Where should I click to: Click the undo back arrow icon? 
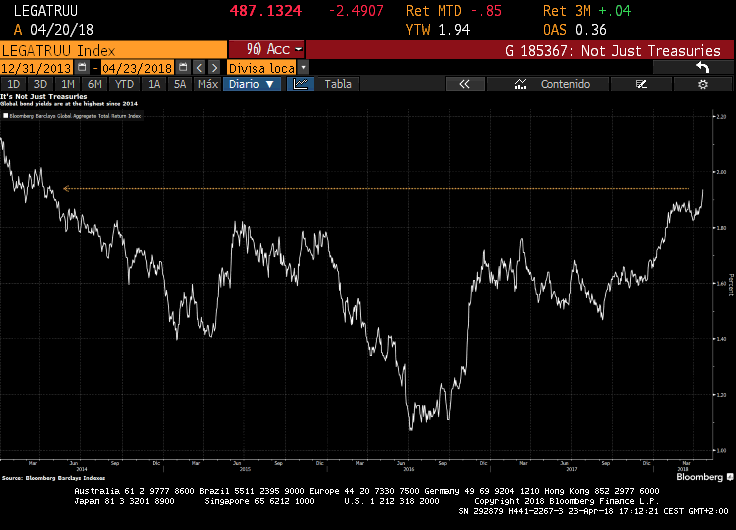(x=702, y=68)
